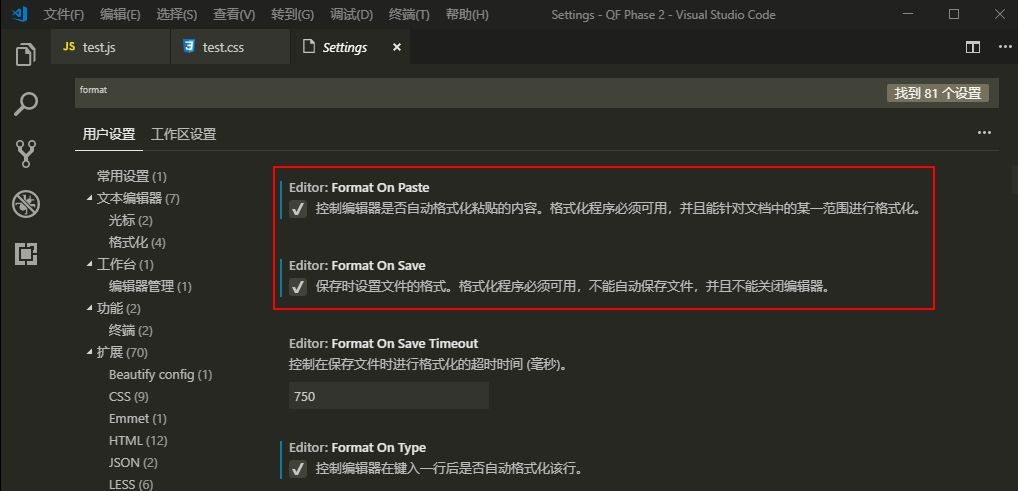
Task: Select 终端 (2) in settings tree
Action: [130, 331]
